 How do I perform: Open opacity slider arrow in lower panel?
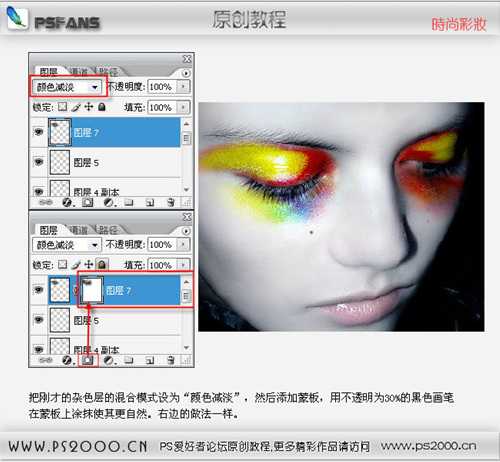[x=183, y=245]
